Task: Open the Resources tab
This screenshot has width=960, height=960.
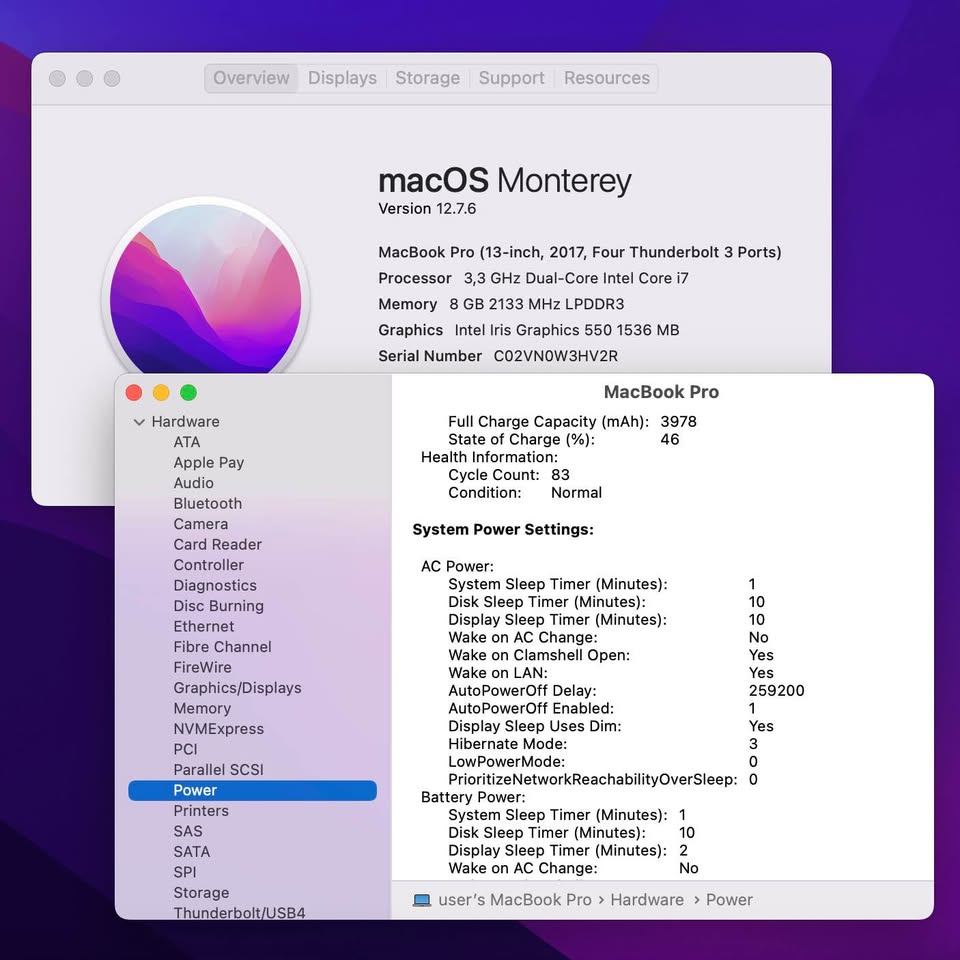Action: click(607, 78)
